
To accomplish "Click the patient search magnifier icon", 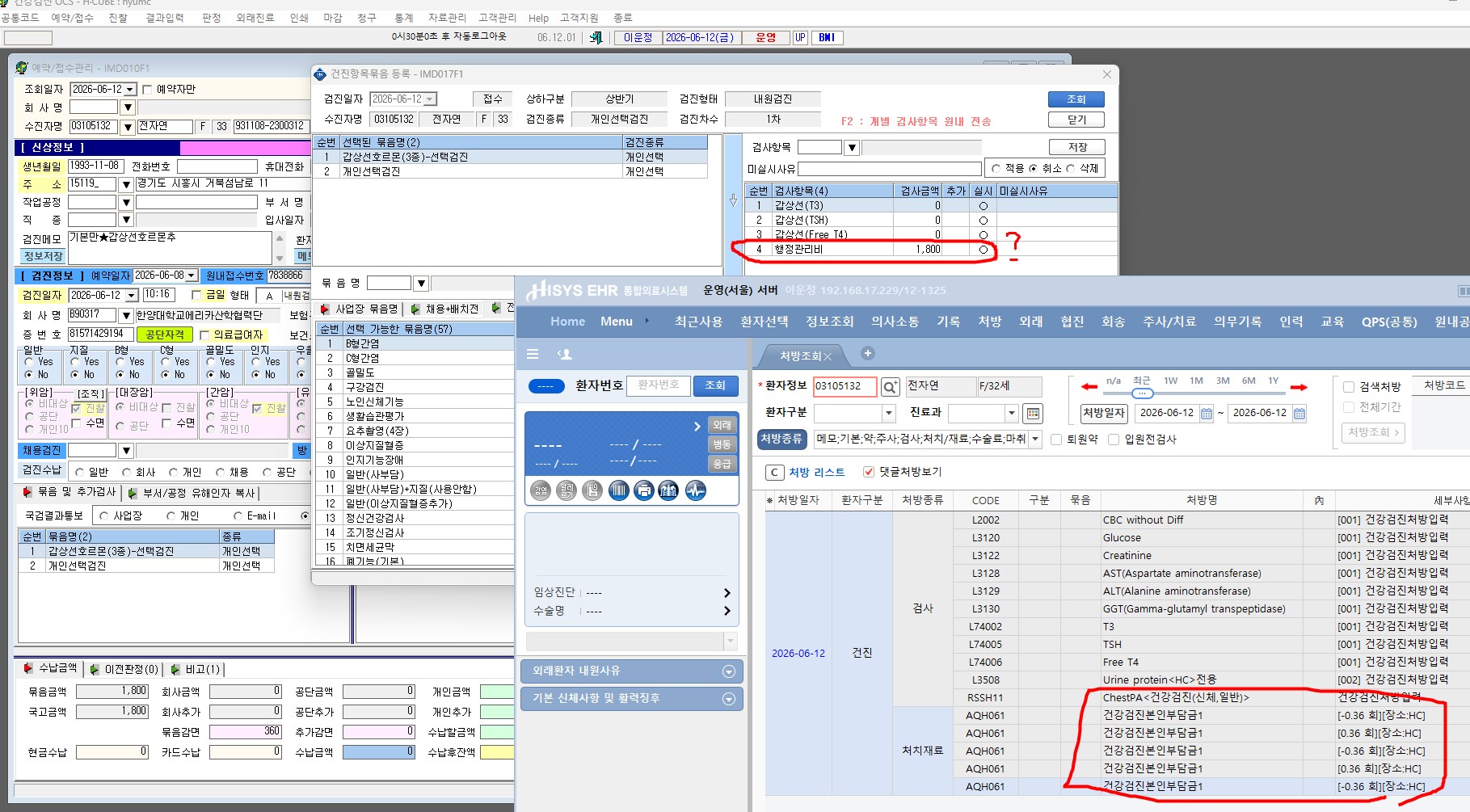I will point(890,387).
